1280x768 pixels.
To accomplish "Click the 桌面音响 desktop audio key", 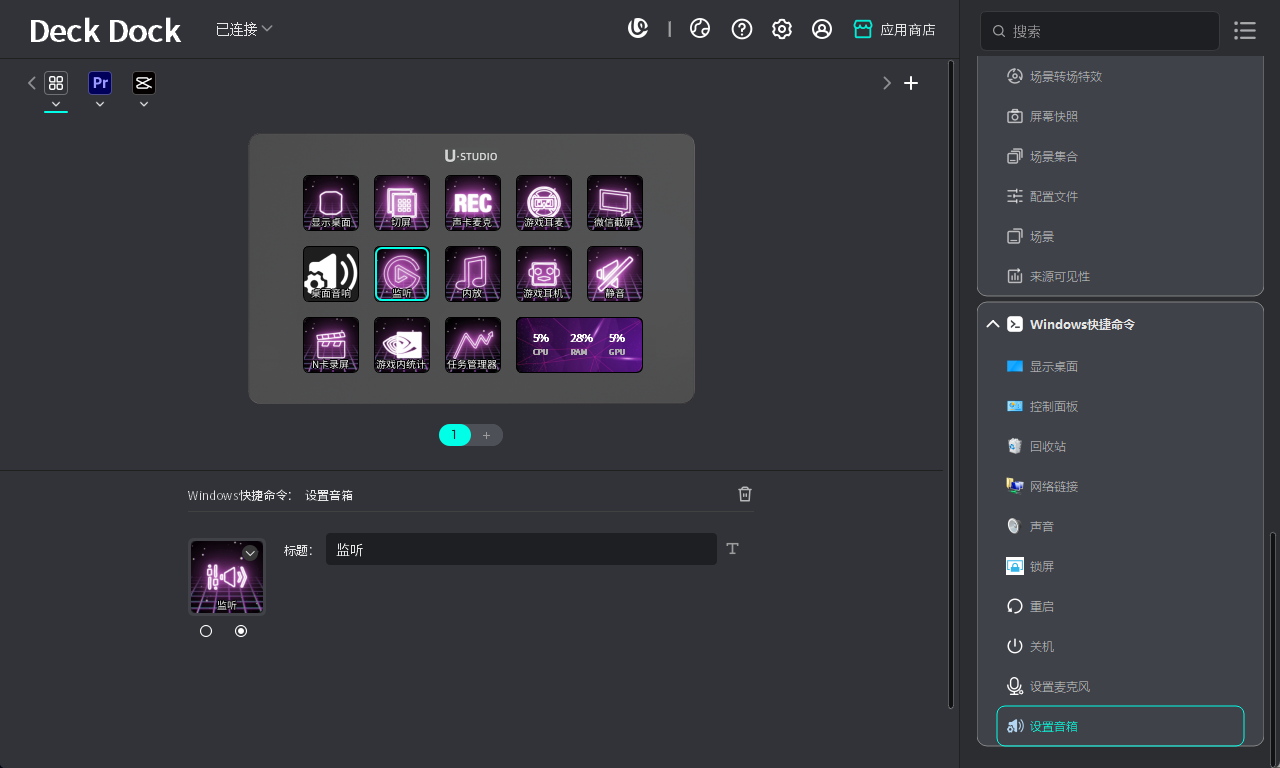I will click(330, 273).
